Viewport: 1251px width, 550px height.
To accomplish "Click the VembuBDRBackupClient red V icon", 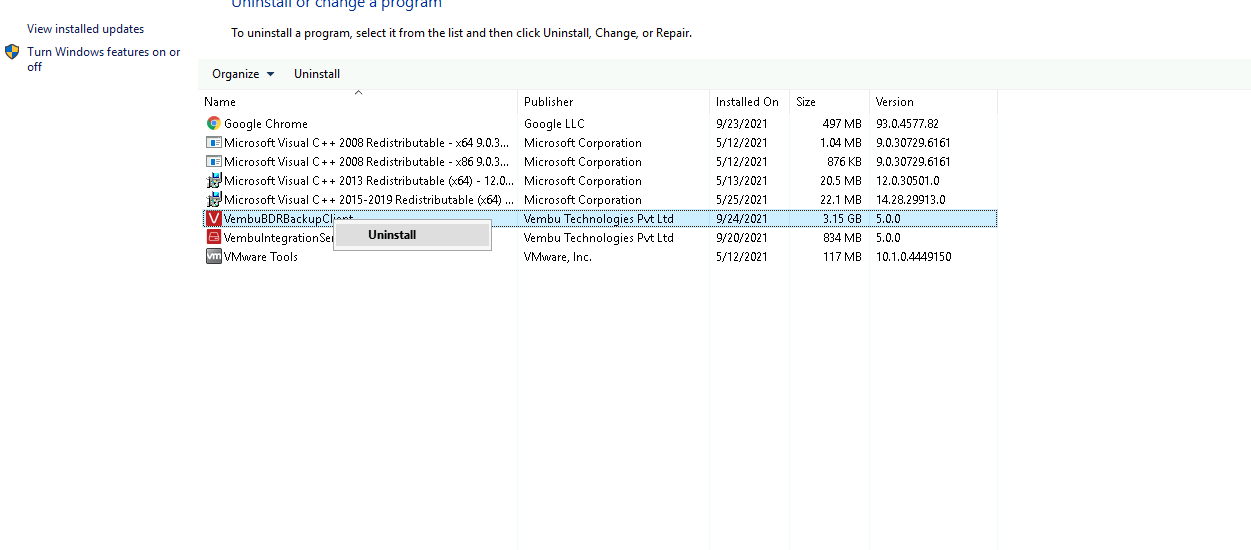I will [x=213, y=219].
